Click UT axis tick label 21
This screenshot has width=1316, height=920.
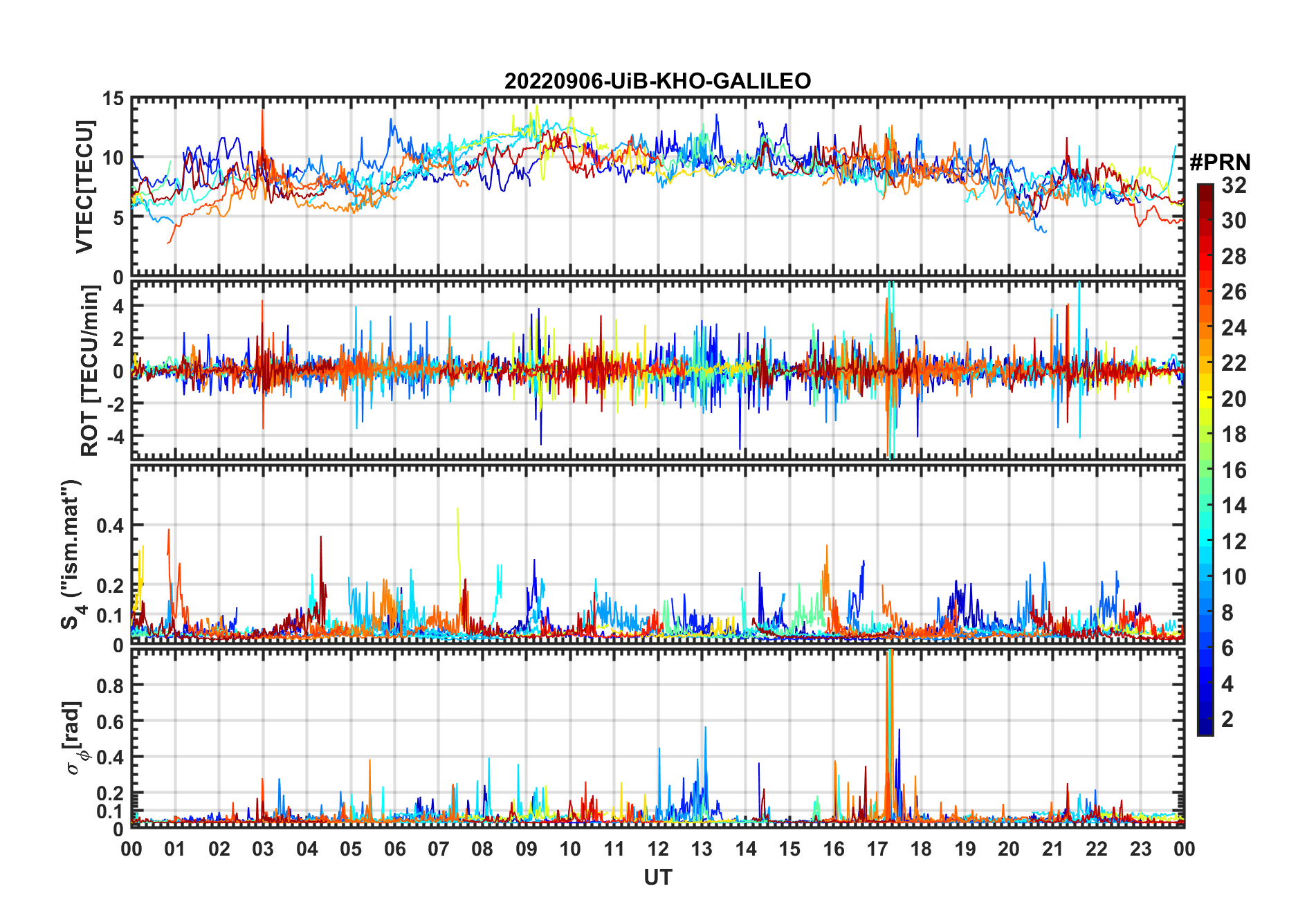click(1053, 849)
